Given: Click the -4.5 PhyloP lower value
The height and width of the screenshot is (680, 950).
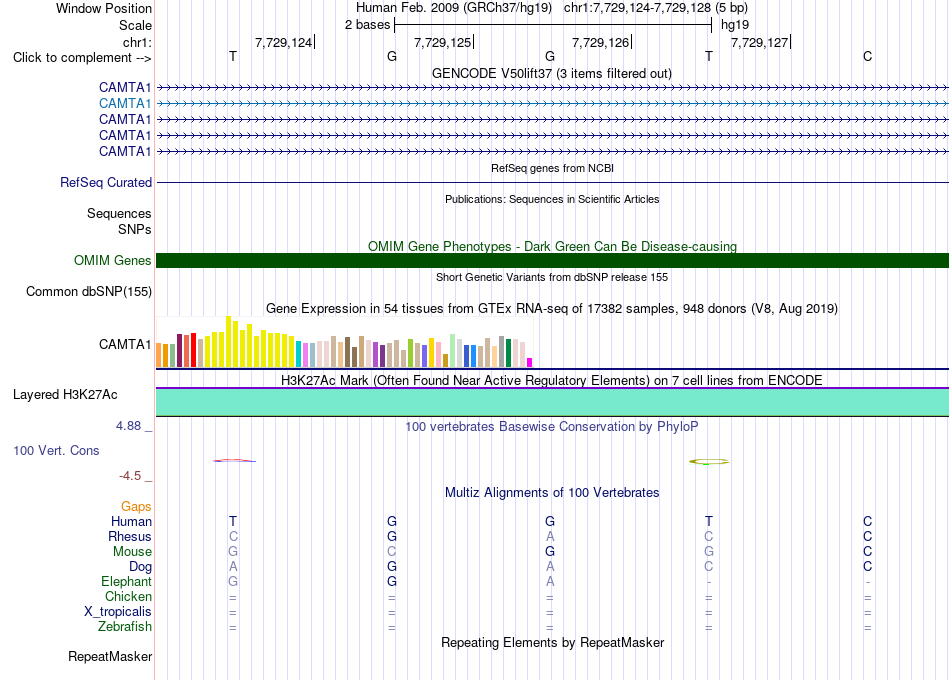Looking at the screenshot, I should 130,476.
